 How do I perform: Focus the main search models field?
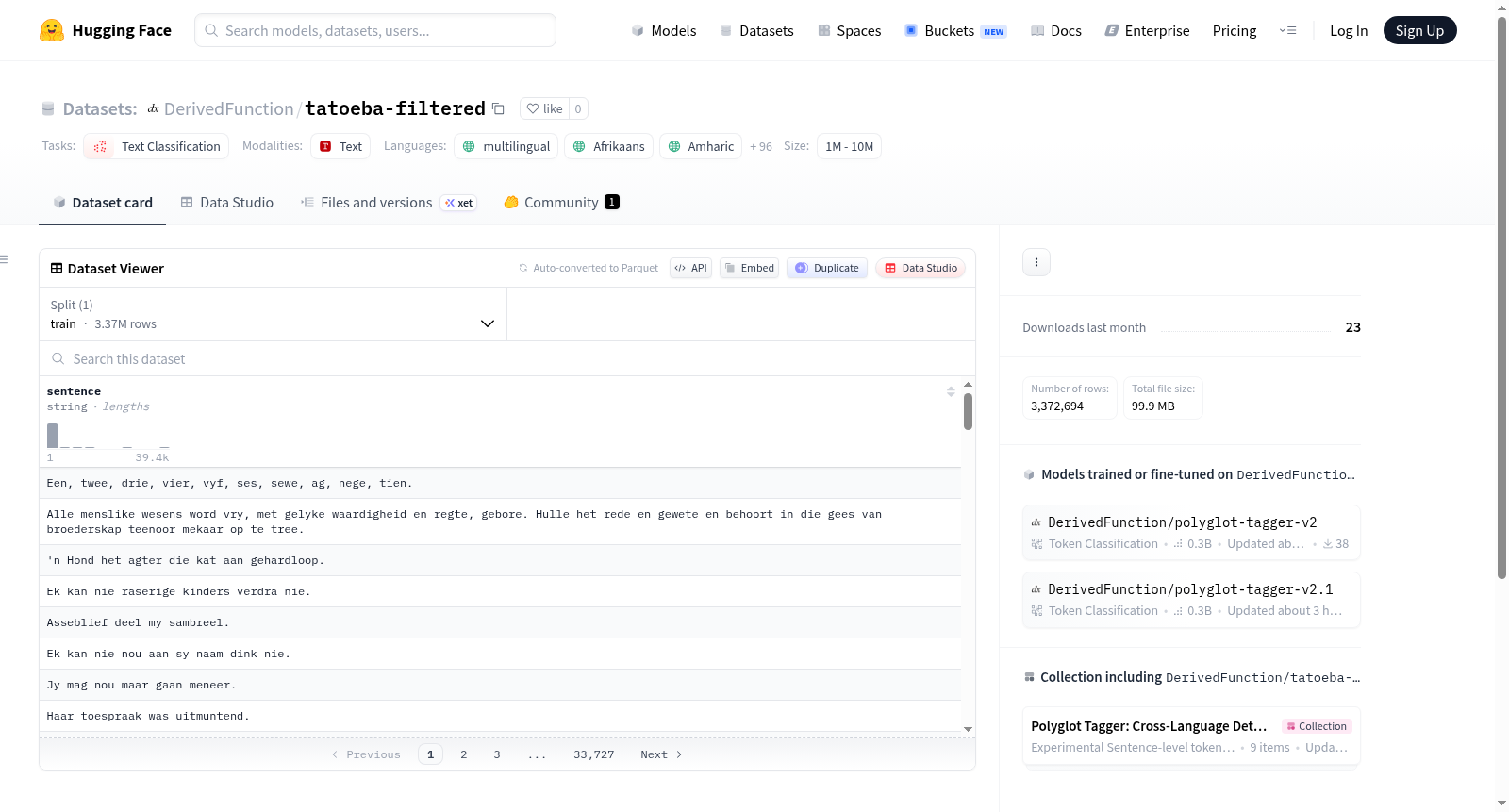(x=375, y=30)
